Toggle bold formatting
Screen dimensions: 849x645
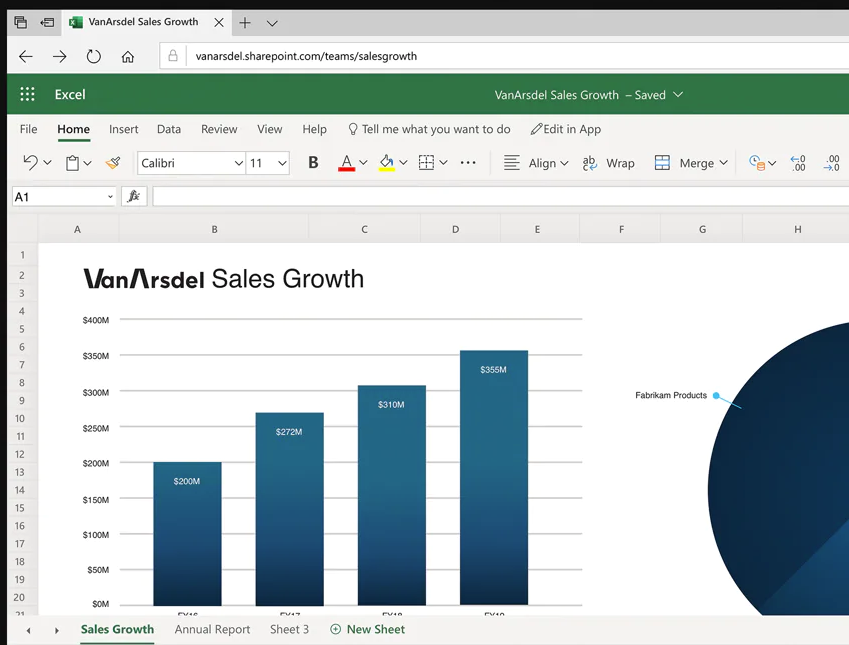(313, 162)
